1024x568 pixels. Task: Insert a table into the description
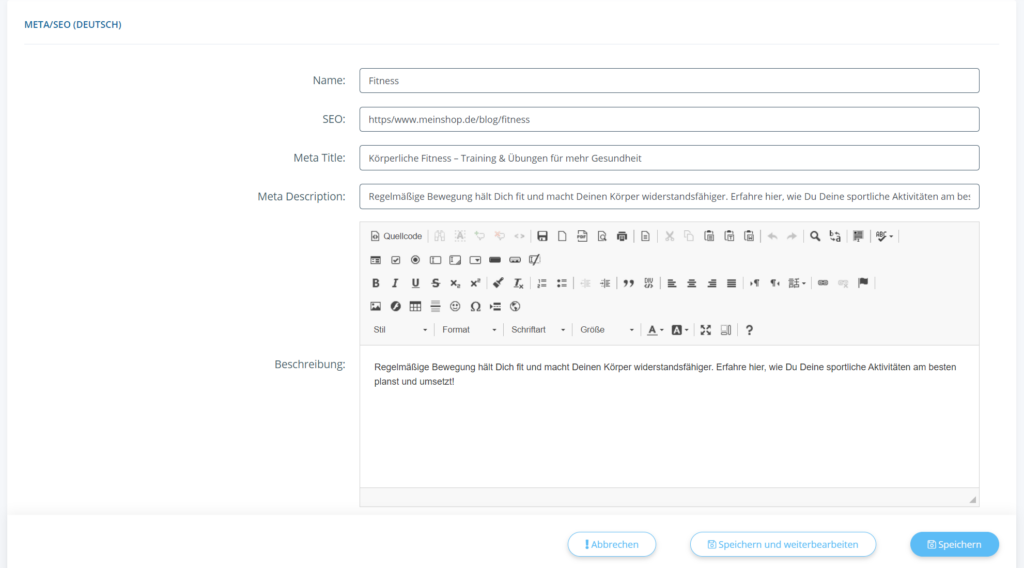pyautogui.click(x=415, y=306)
